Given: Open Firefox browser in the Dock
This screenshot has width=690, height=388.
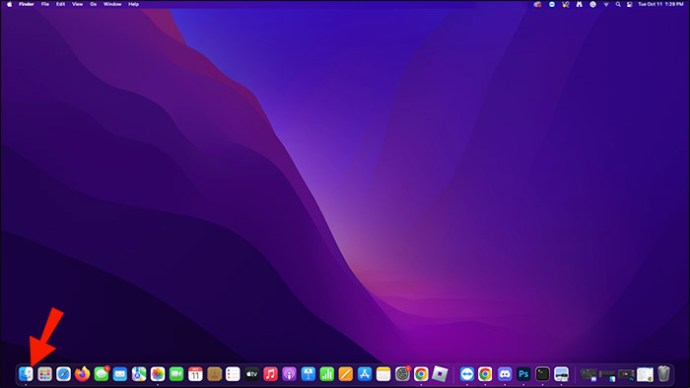Looking at the screenshot, I should tap(82, 374).
